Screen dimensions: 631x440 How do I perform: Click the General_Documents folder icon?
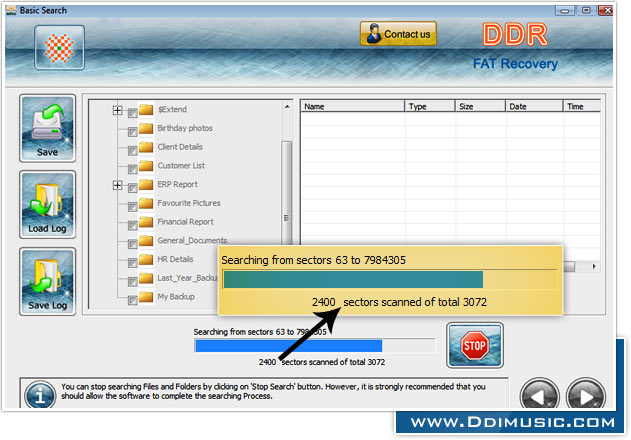[x=146, y=241]
